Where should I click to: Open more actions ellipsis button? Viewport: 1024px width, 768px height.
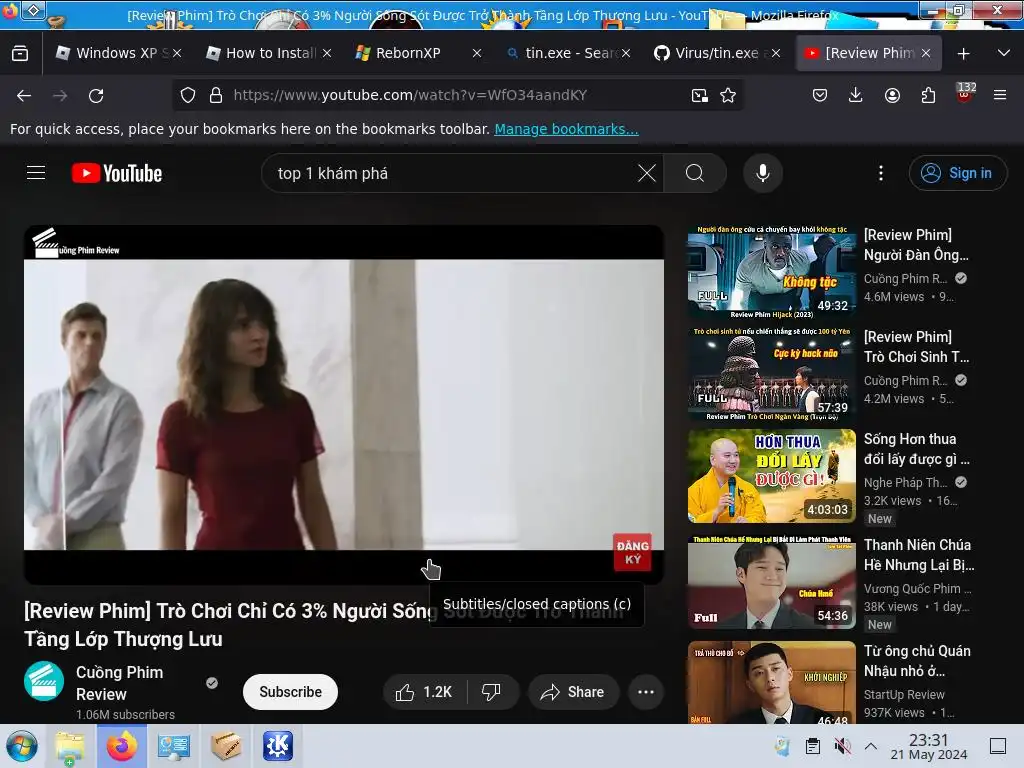point(646,692)
